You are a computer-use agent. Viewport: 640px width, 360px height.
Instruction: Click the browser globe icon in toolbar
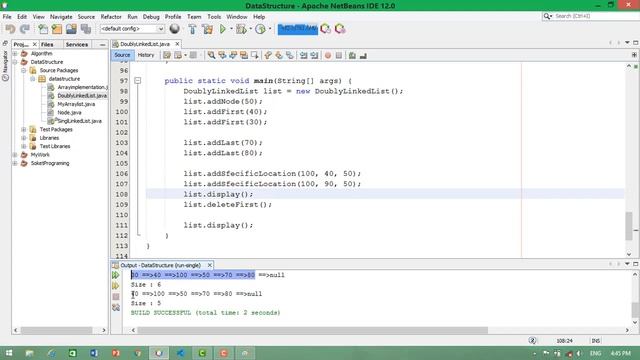174,29
